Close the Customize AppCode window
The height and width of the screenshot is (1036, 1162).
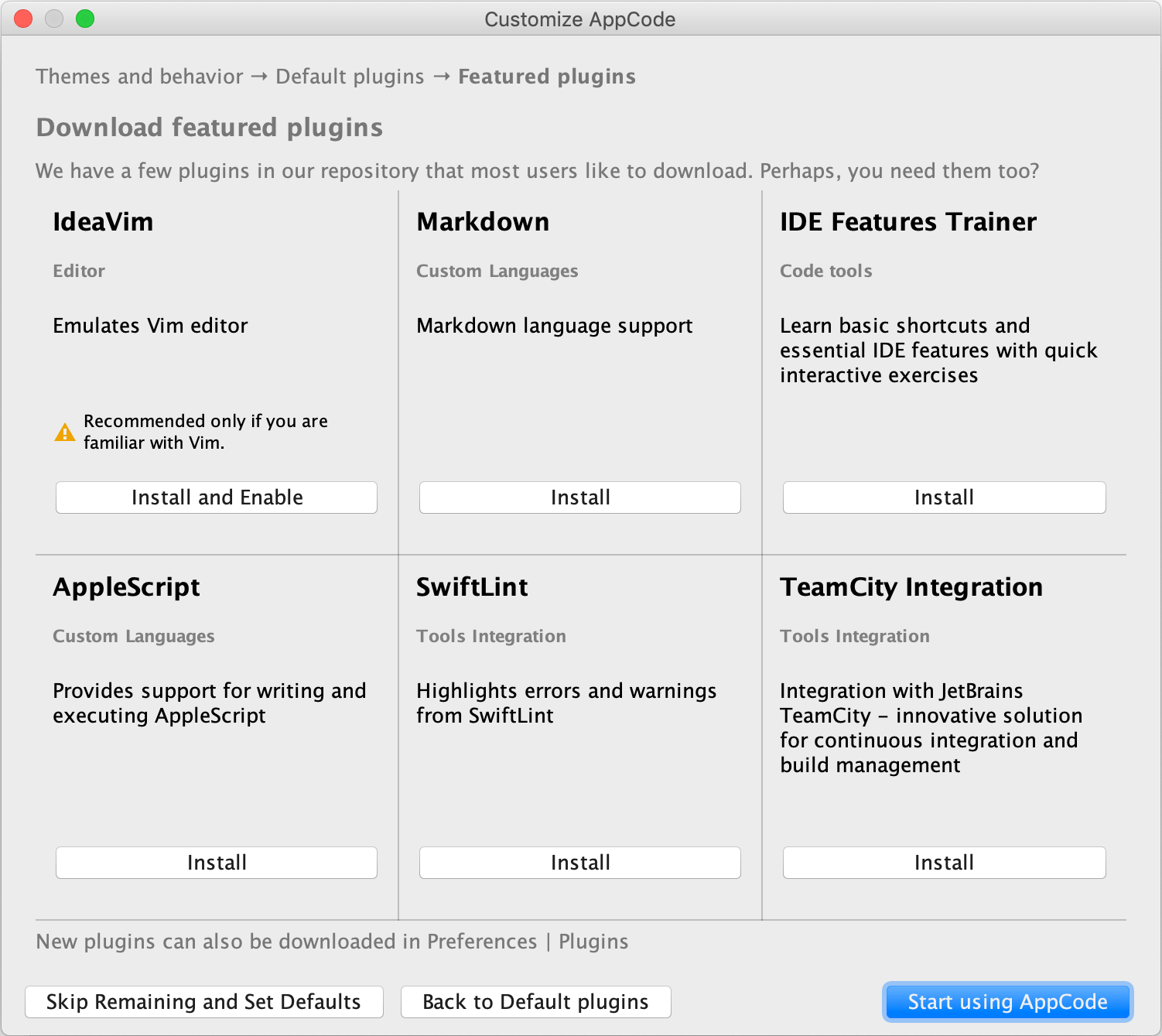coord(24,19)
